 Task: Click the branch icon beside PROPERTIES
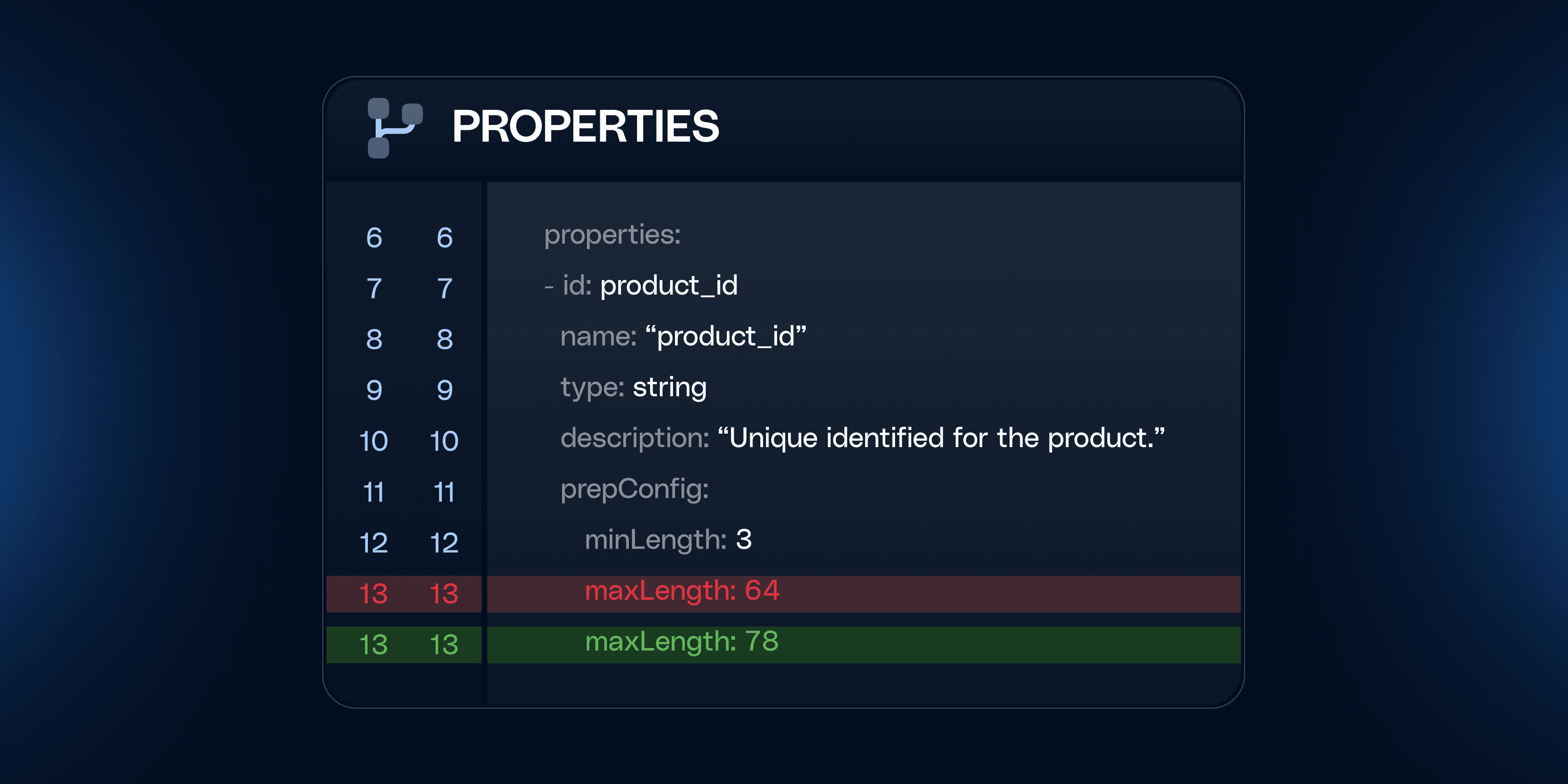[394, 128]
